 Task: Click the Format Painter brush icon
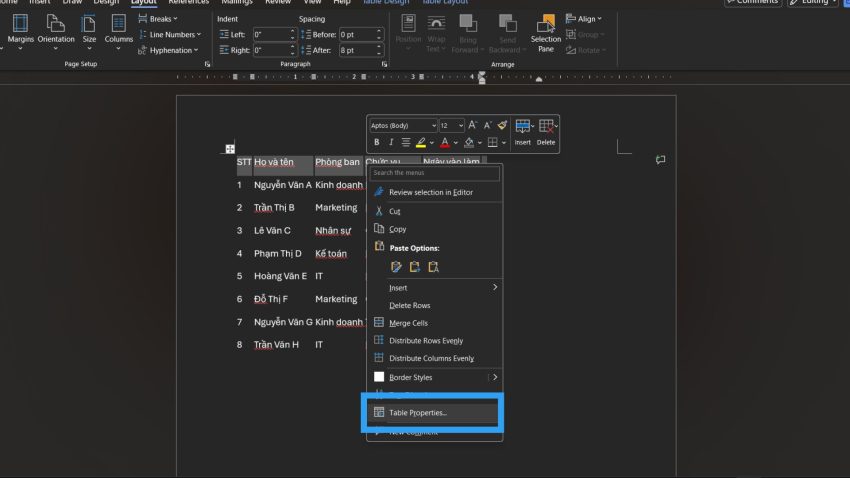tap(503, 125)
